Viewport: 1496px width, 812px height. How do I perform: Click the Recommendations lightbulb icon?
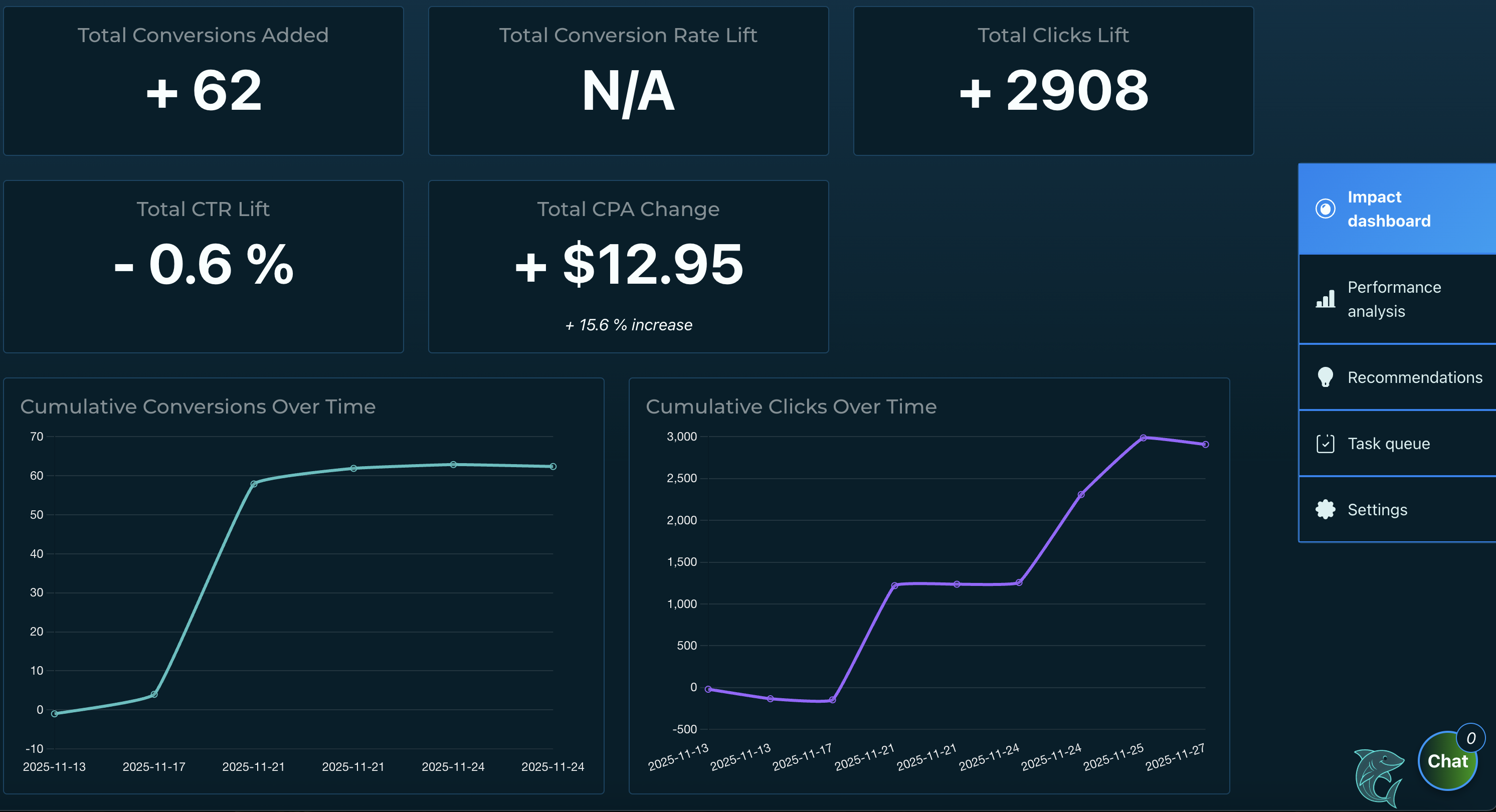[x=1325, y=377]
